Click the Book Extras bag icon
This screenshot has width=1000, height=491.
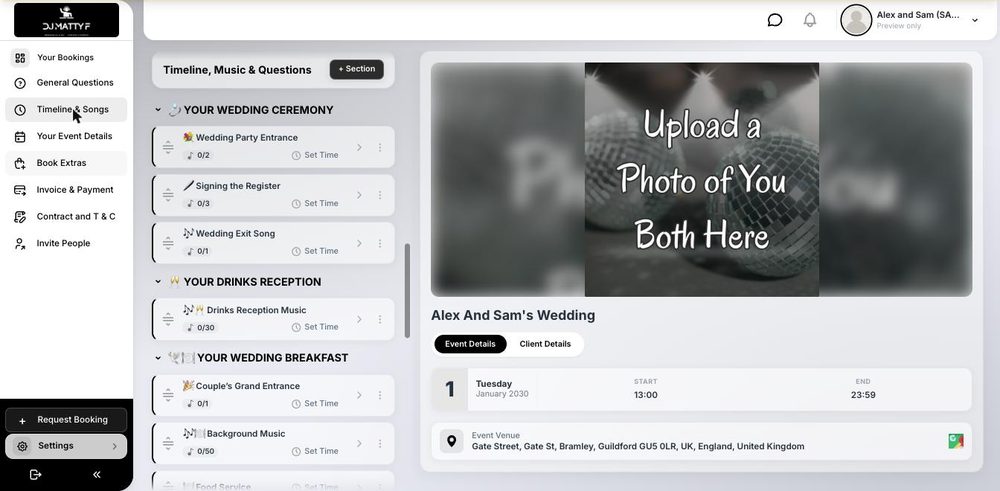[x=20, y=163]
